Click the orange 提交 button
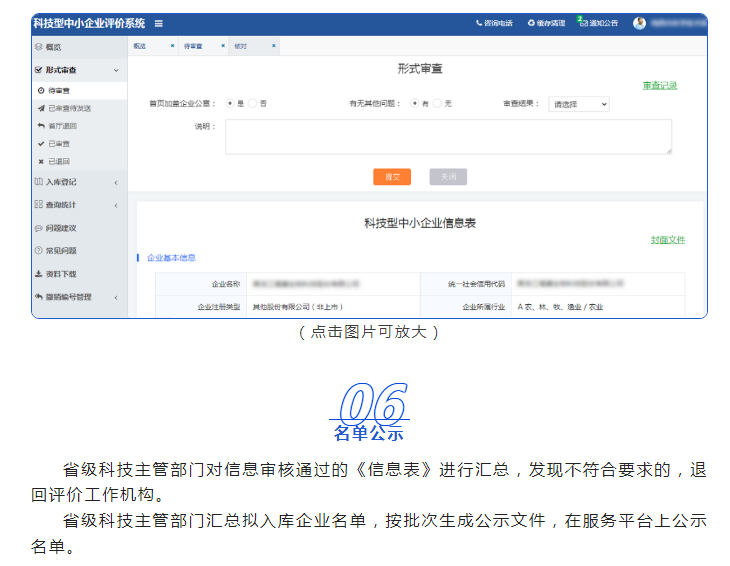The width and height of the screenshot is (730, 566). click(x=392, y=177)
